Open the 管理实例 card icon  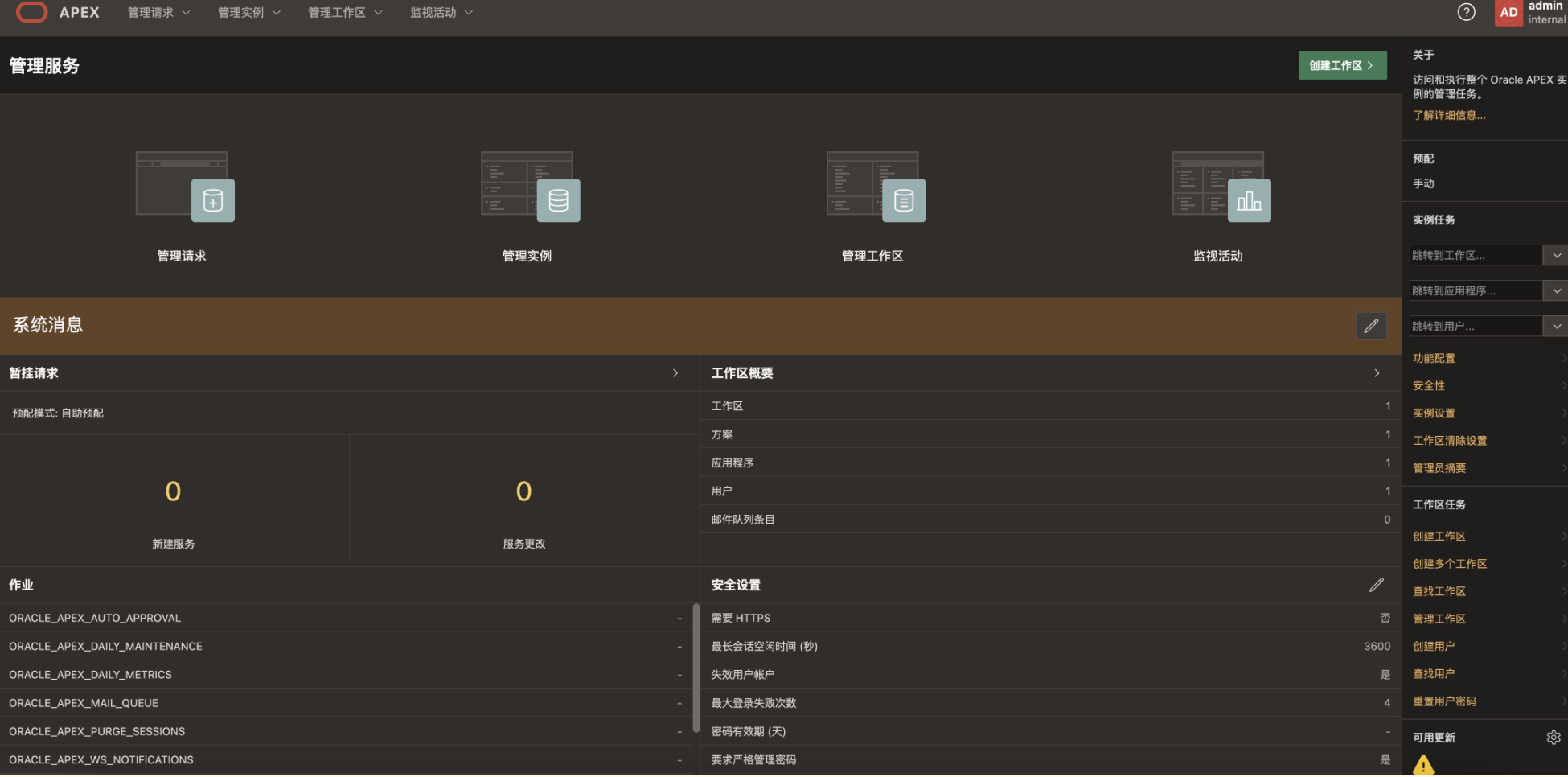[x=530, y=186]
